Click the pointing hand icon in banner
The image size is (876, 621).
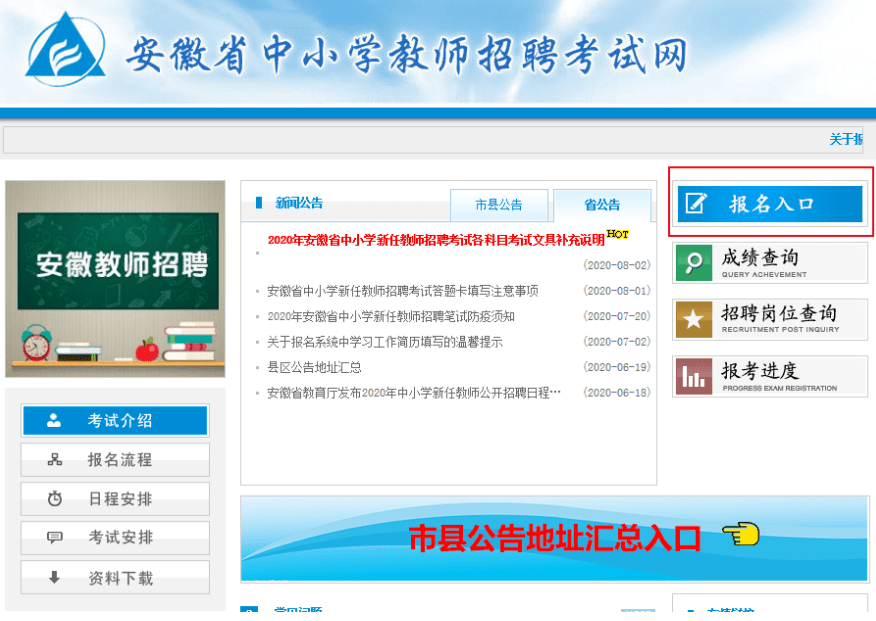coord(741,534)
